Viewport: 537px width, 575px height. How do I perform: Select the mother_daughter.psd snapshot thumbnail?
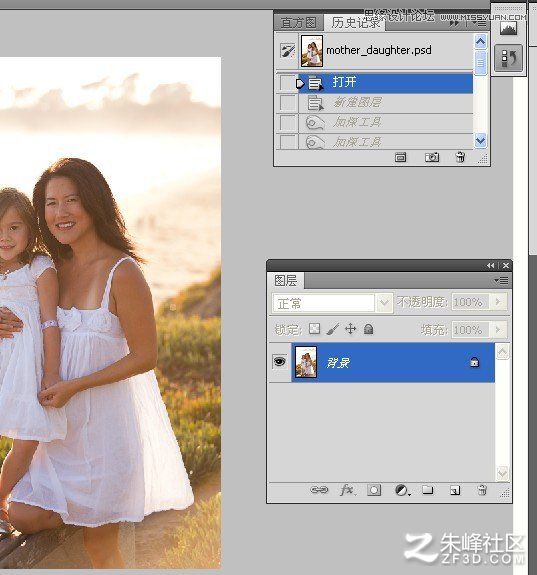point(312,51)
